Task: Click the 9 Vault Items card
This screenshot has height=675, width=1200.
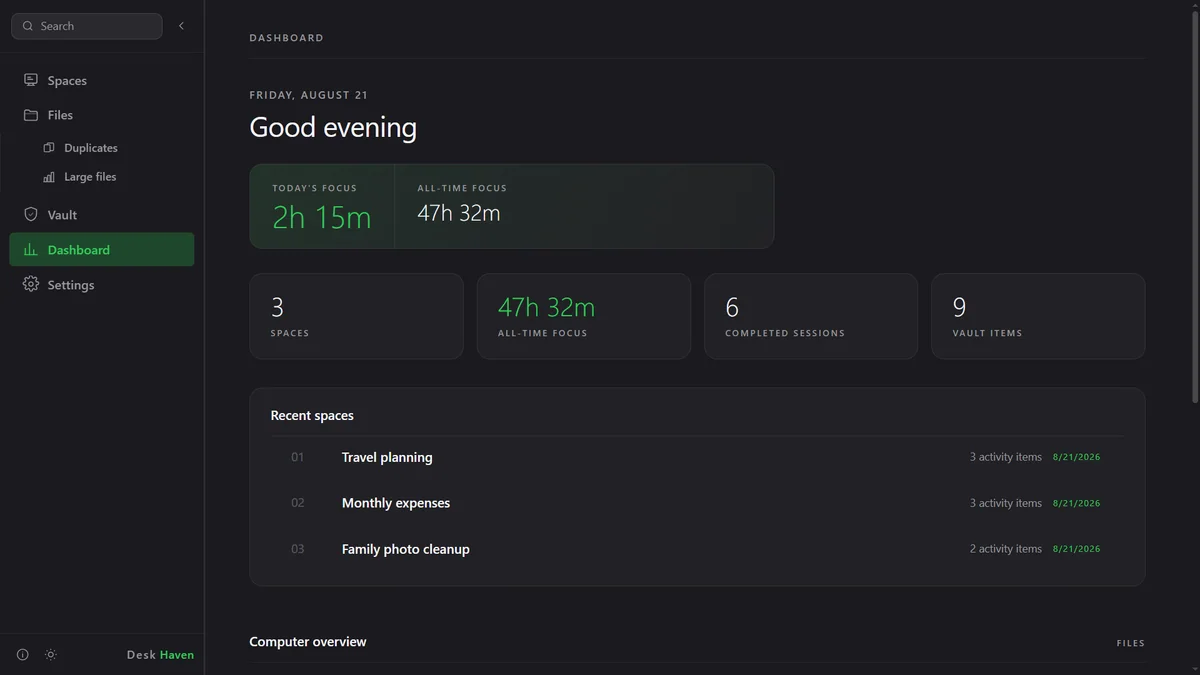Action: (x=1038, y=316)
